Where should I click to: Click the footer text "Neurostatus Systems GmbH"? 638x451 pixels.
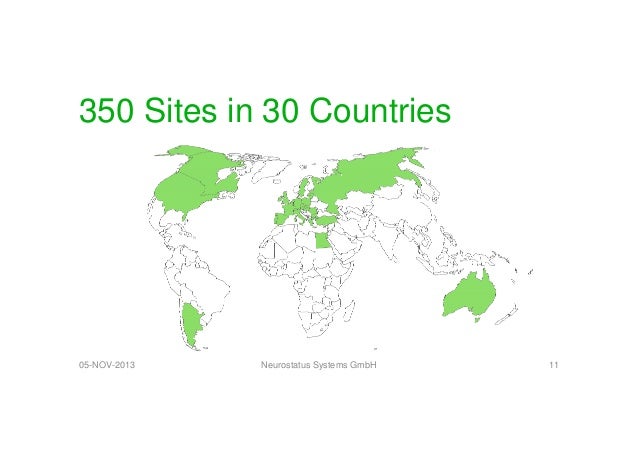[319, 365]
